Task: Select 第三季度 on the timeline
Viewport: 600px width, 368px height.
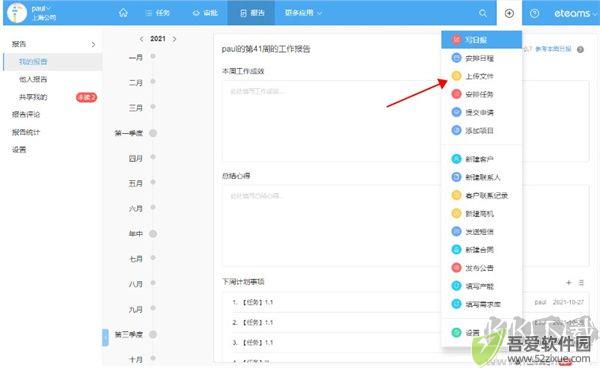Action: tap(129, 334)
